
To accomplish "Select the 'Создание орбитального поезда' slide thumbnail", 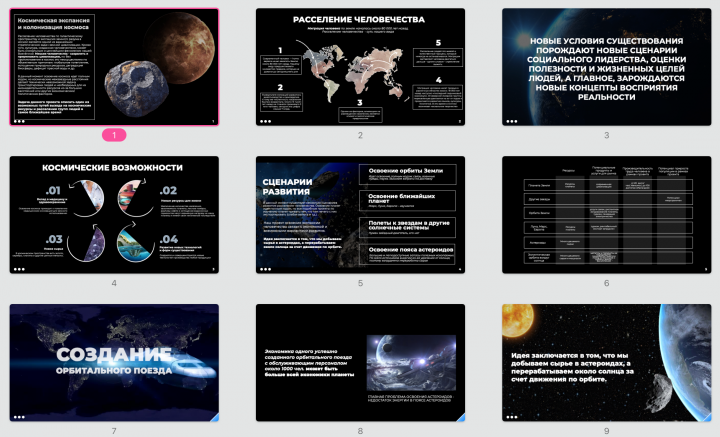I will (x=114, y=363).
